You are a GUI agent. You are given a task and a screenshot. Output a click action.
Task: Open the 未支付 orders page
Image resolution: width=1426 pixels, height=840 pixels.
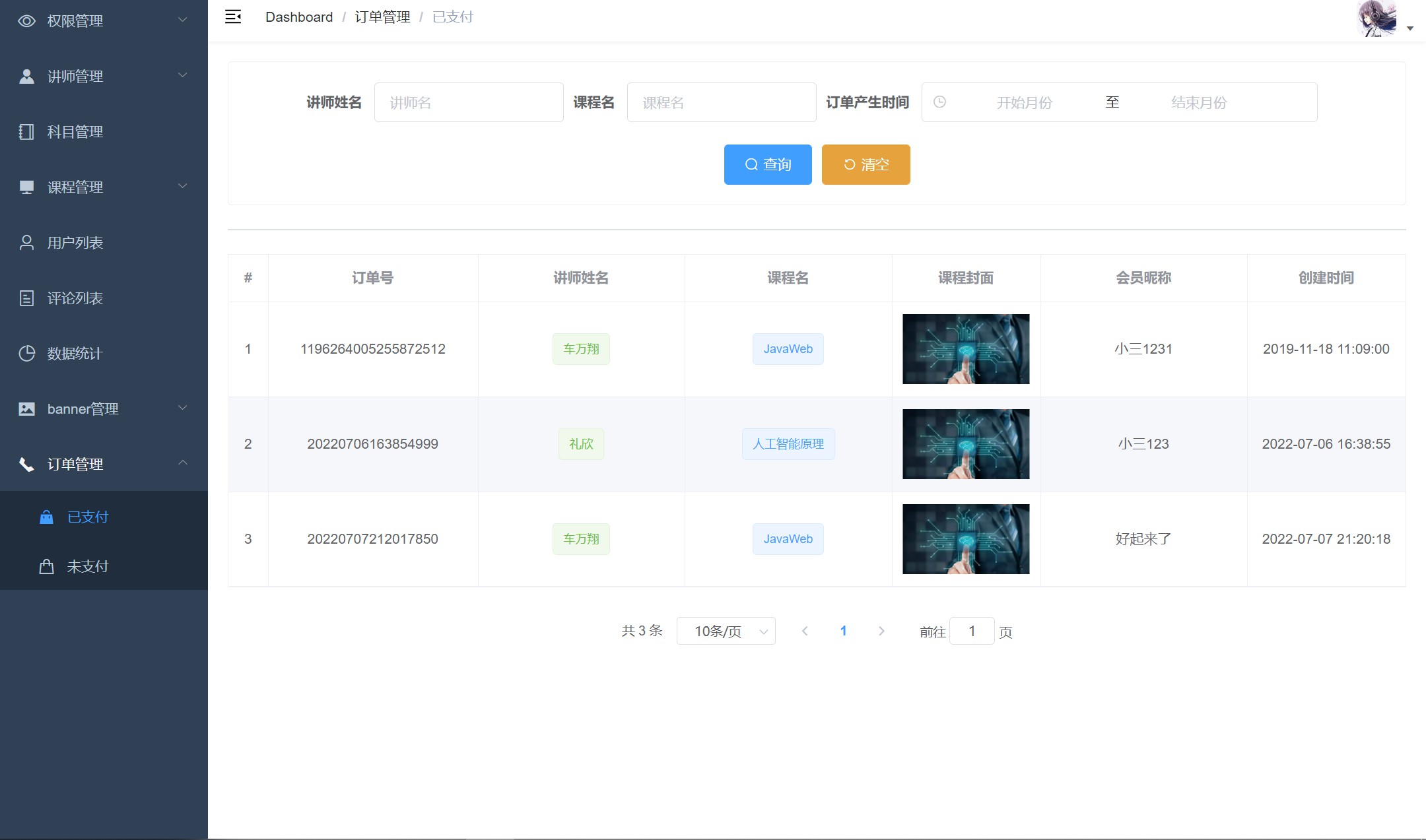[x=87, y=567]
